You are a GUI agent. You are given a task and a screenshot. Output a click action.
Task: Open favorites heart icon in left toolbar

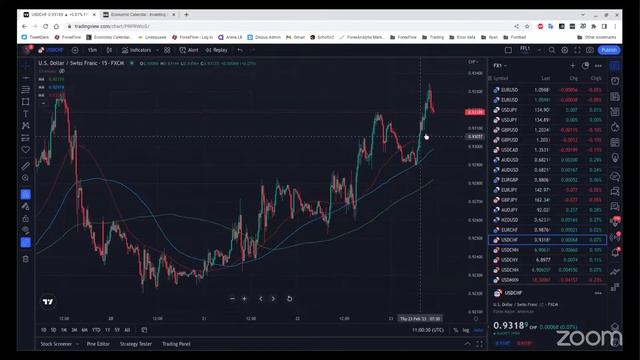(x=26, y=150)
